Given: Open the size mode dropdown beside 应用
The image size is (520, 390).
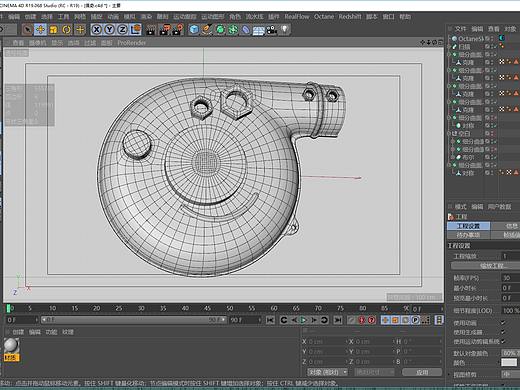Looking at the screenshot, I should click(x=375, y=372).
